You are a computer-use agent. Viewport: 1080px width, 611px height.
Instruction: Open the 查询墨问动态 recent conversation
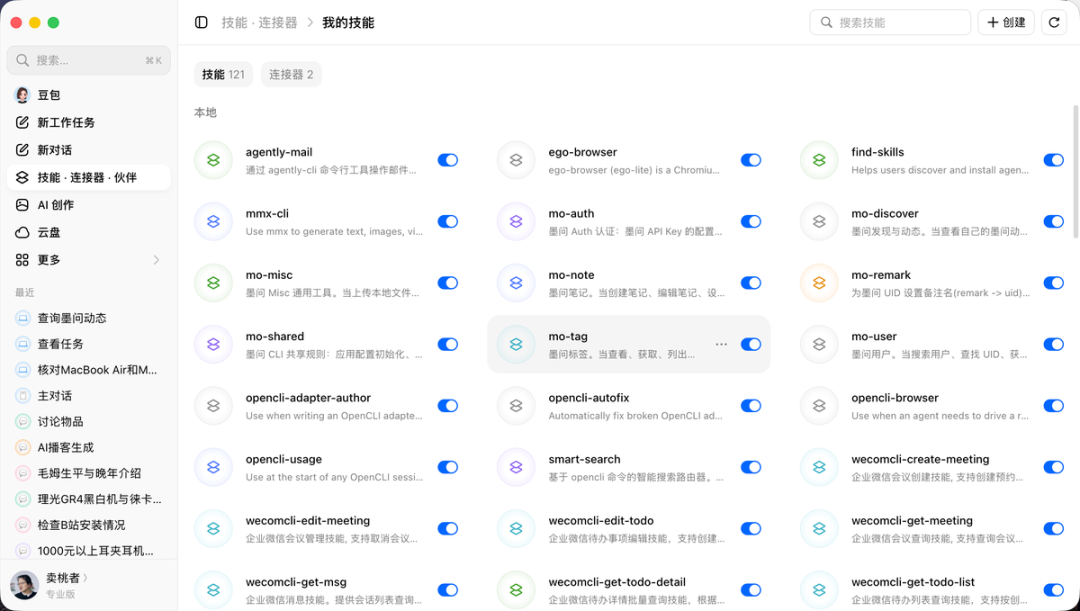point(89,318)
